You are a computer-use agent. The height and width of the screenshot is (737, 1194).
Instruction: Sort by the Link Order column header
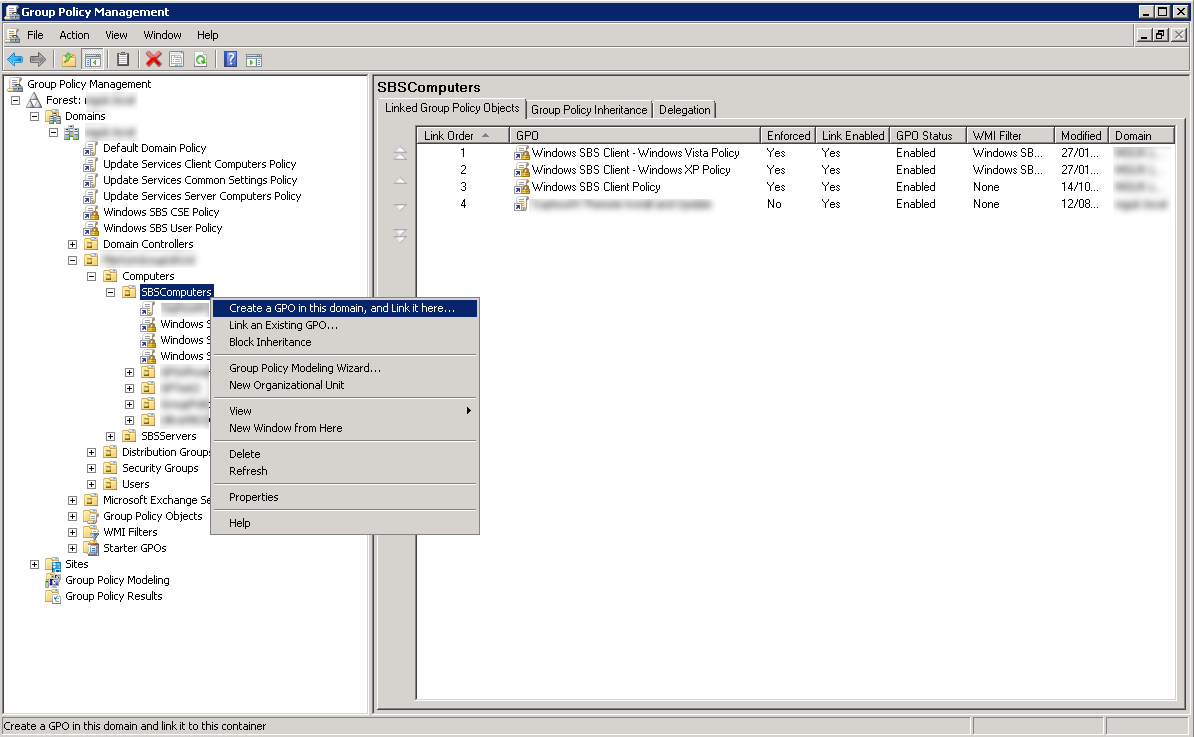pos(462,136)
